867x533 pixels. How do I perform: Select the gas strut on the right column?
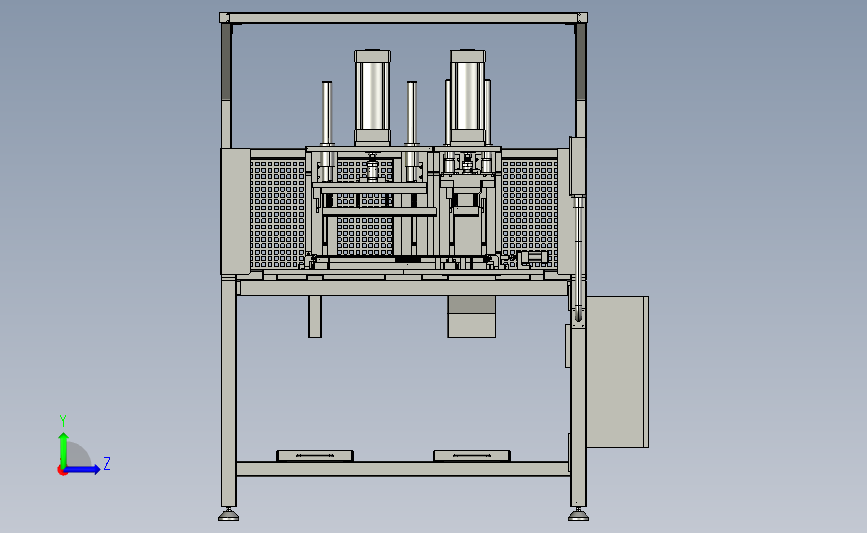coord(578,259)
